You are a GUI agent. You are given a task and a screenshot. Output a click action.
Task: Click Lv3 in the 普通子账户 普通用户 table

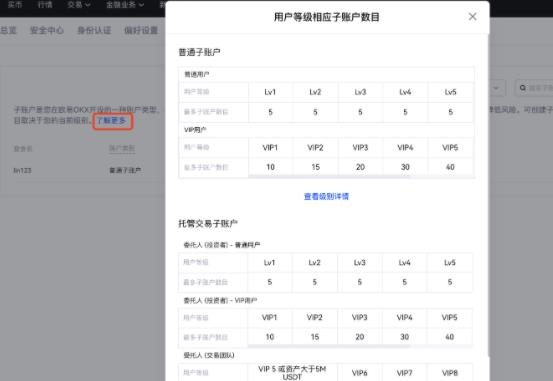click(360, 92)
